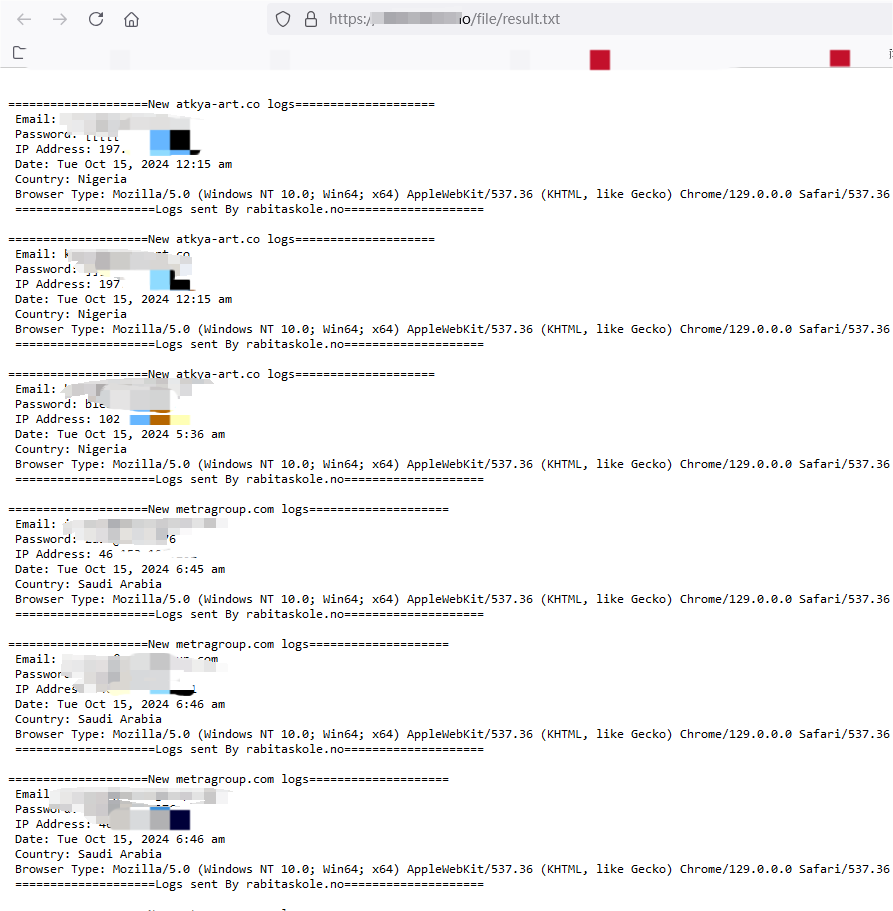
Task: Click 'Country: Nigeria' below the 5:36 am date
Action: pyautogui.click(x=71, y=449)
